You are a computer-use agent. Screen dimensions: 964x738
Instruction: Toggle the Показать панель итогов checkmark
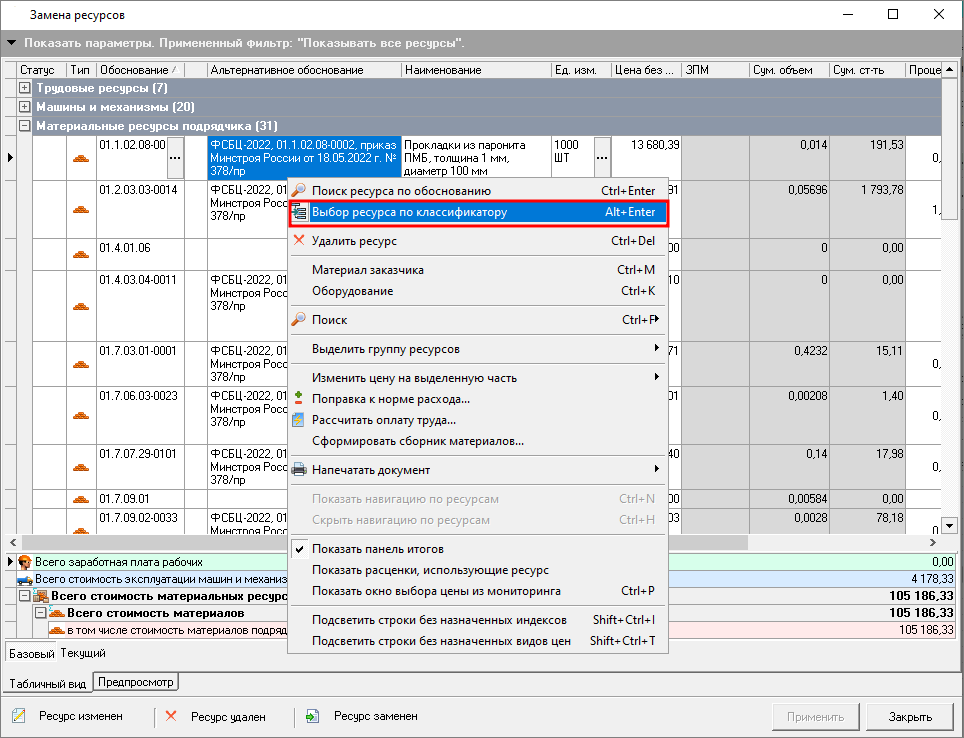tap(298, 549)
